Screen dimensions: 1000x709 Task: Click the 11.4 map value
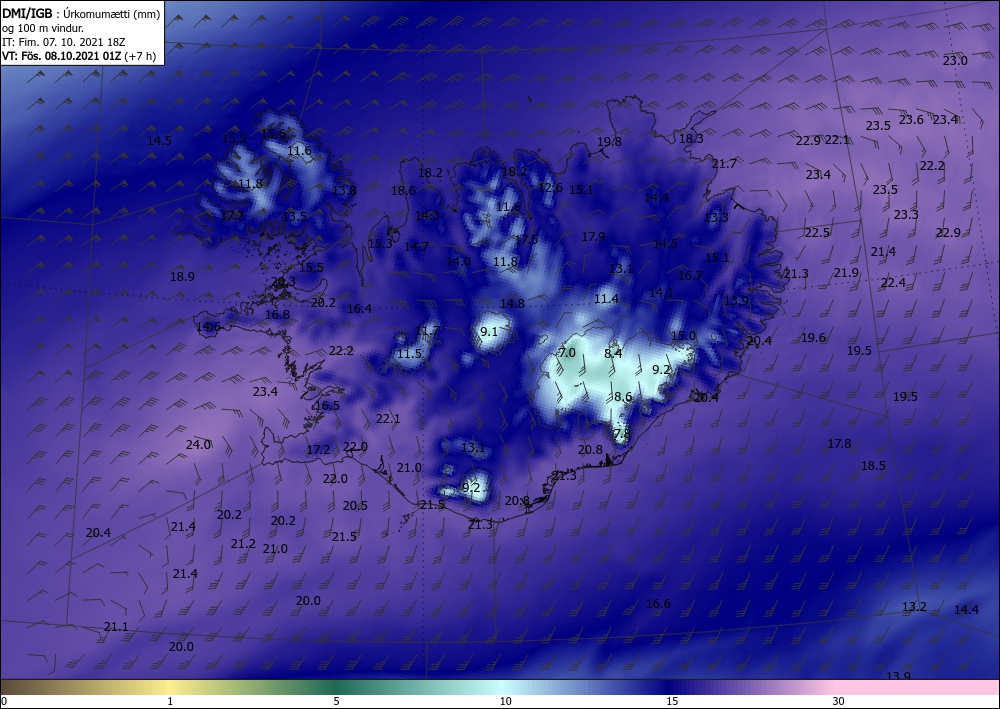click(x=607, y=298)
